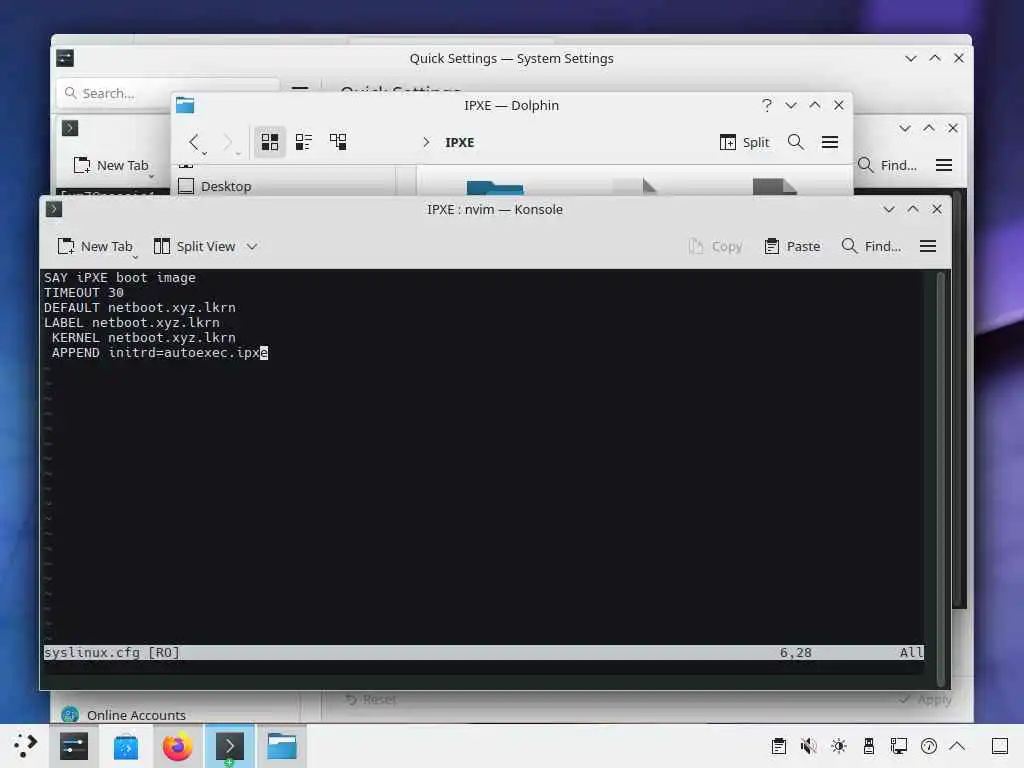Open Find in front Konsole window
This screenshot has height=768, width=1024.
click(x=871, y=246)
